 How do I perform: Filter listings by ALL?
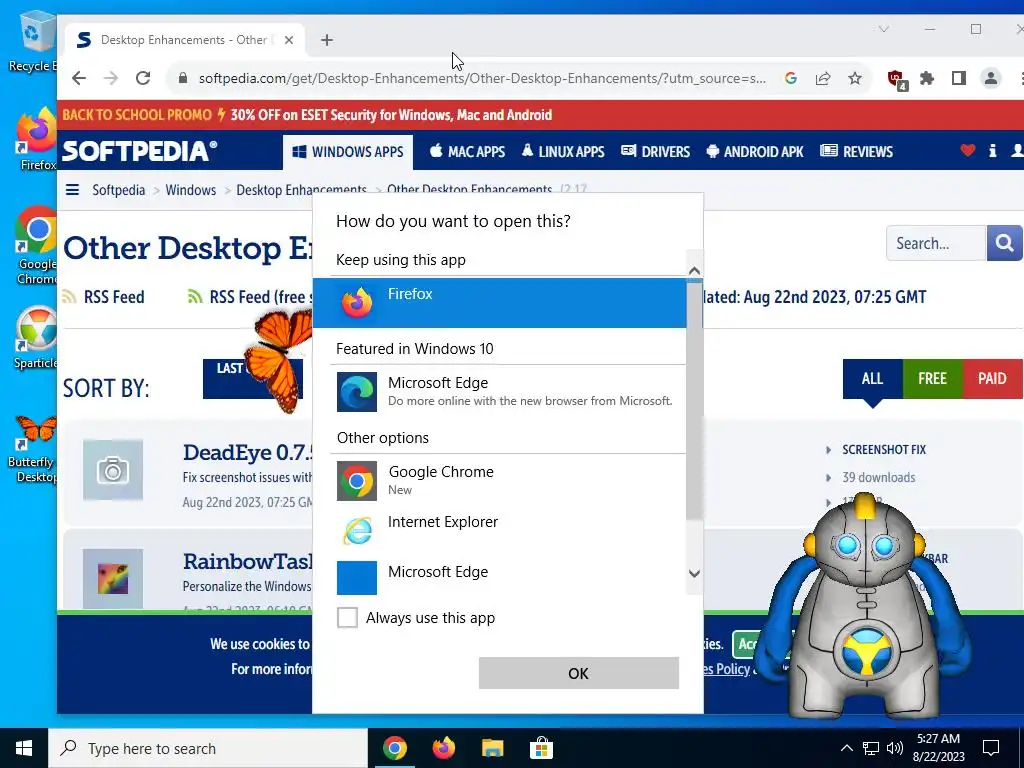coord(872,379)
